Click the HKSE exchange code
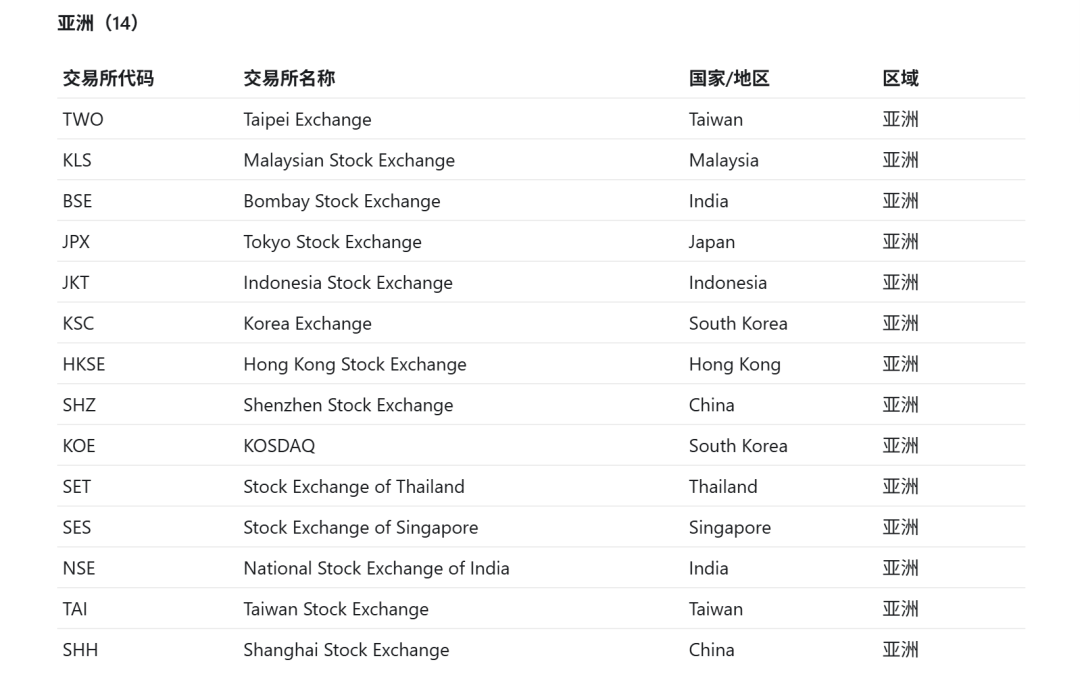The image size is (1080, 691). pos(84,364)
